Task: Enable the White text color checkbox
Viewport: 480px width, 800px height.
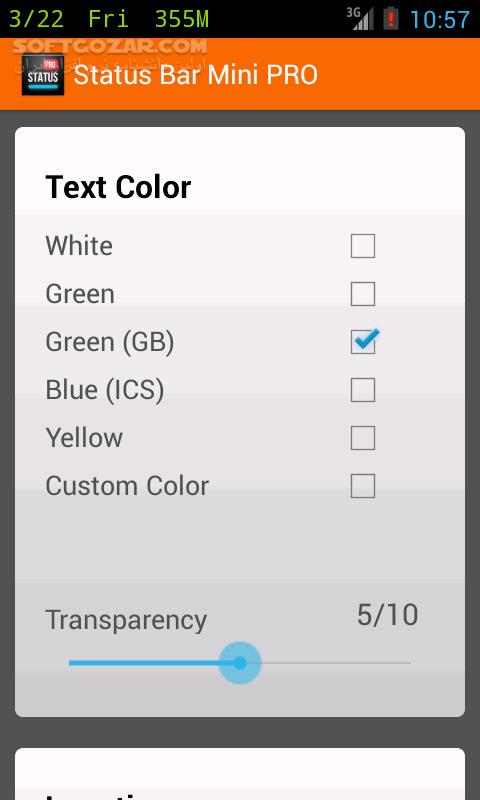Action: [363, 246]
